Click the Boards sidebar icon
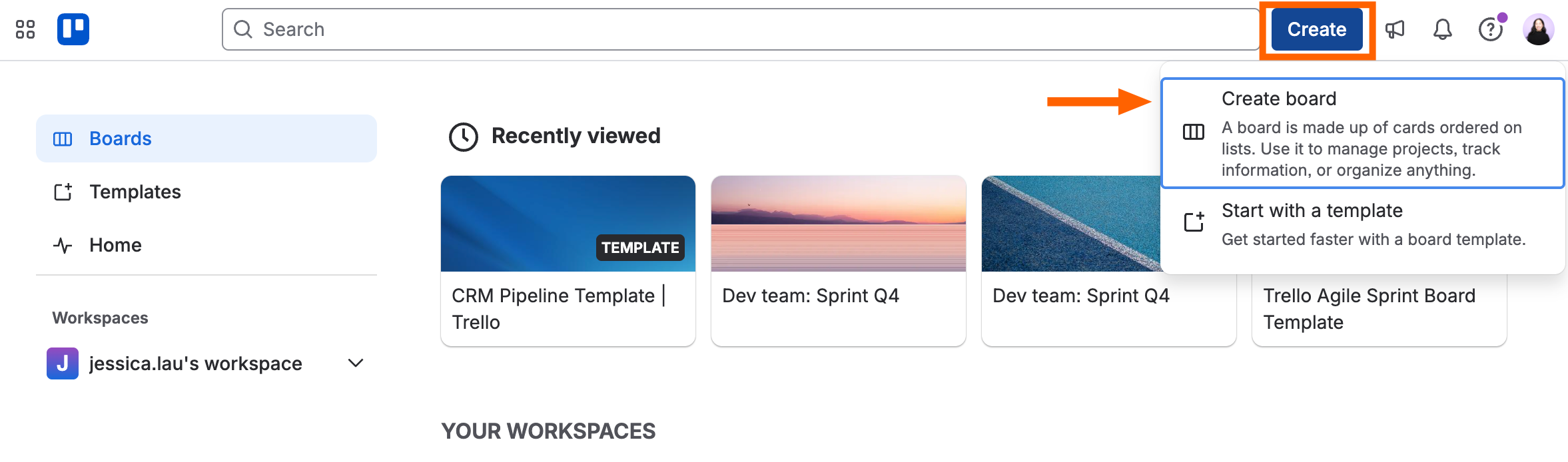Image resolution: width=1568 pixels, height=462 pixels. pyautogui.click(x=63, y=138)
